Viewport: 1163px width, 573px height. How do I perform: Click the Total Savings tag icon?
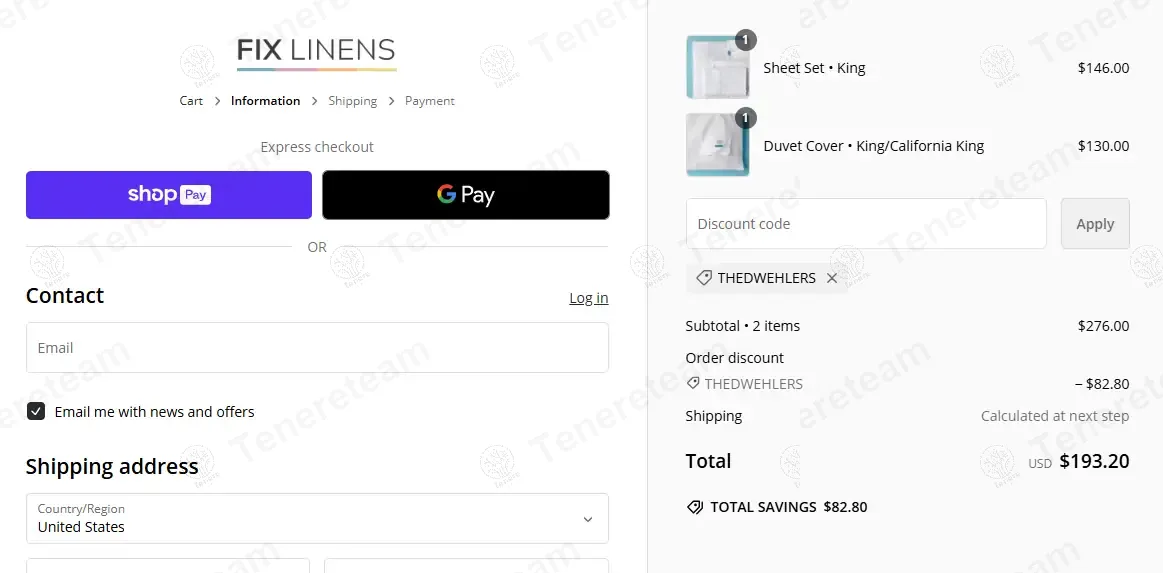coord(695,507)
